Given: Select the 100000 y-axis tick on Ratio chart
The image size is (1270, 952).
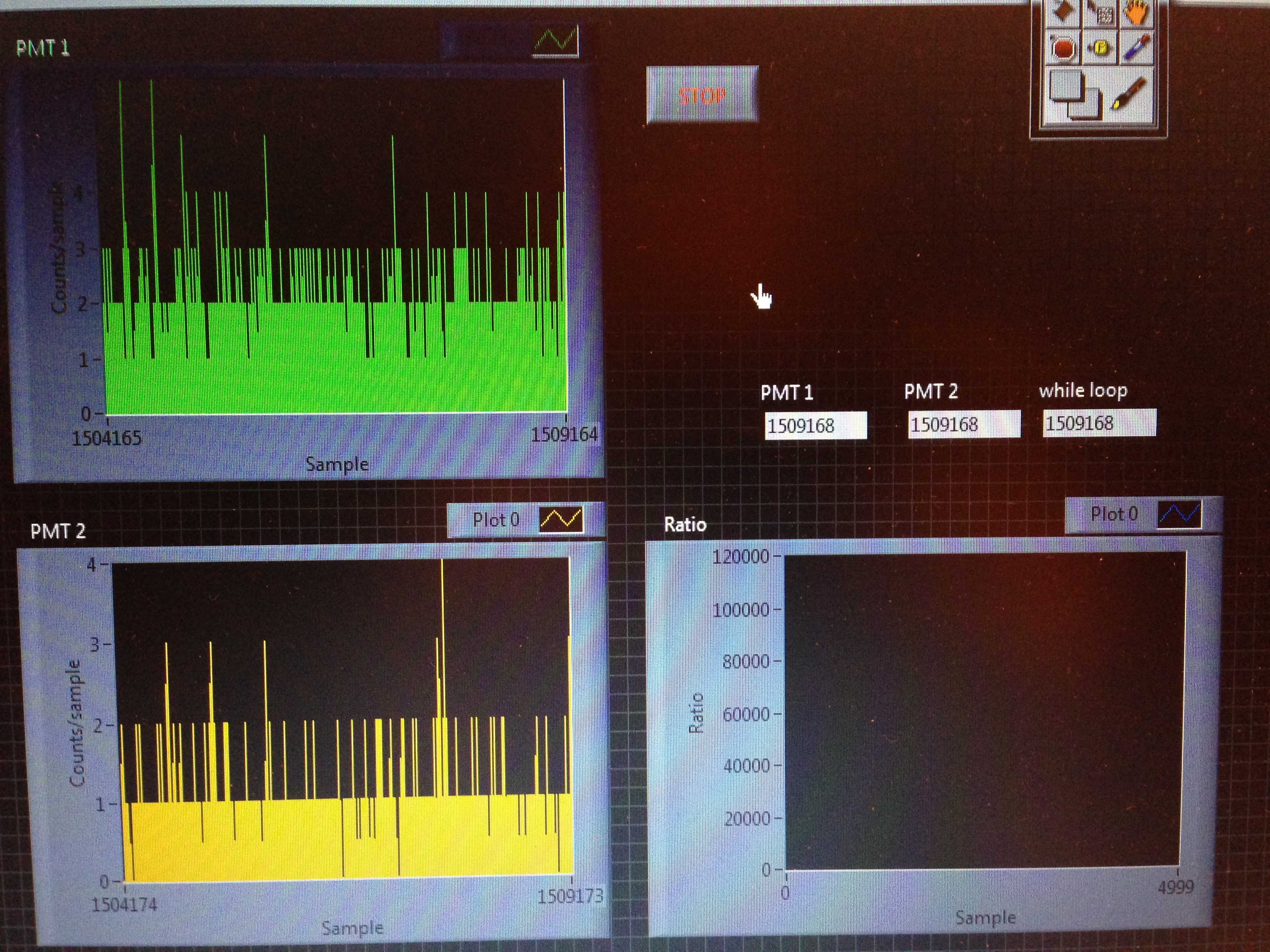Looking at the screenshot, I should click(x=740, y=610).
